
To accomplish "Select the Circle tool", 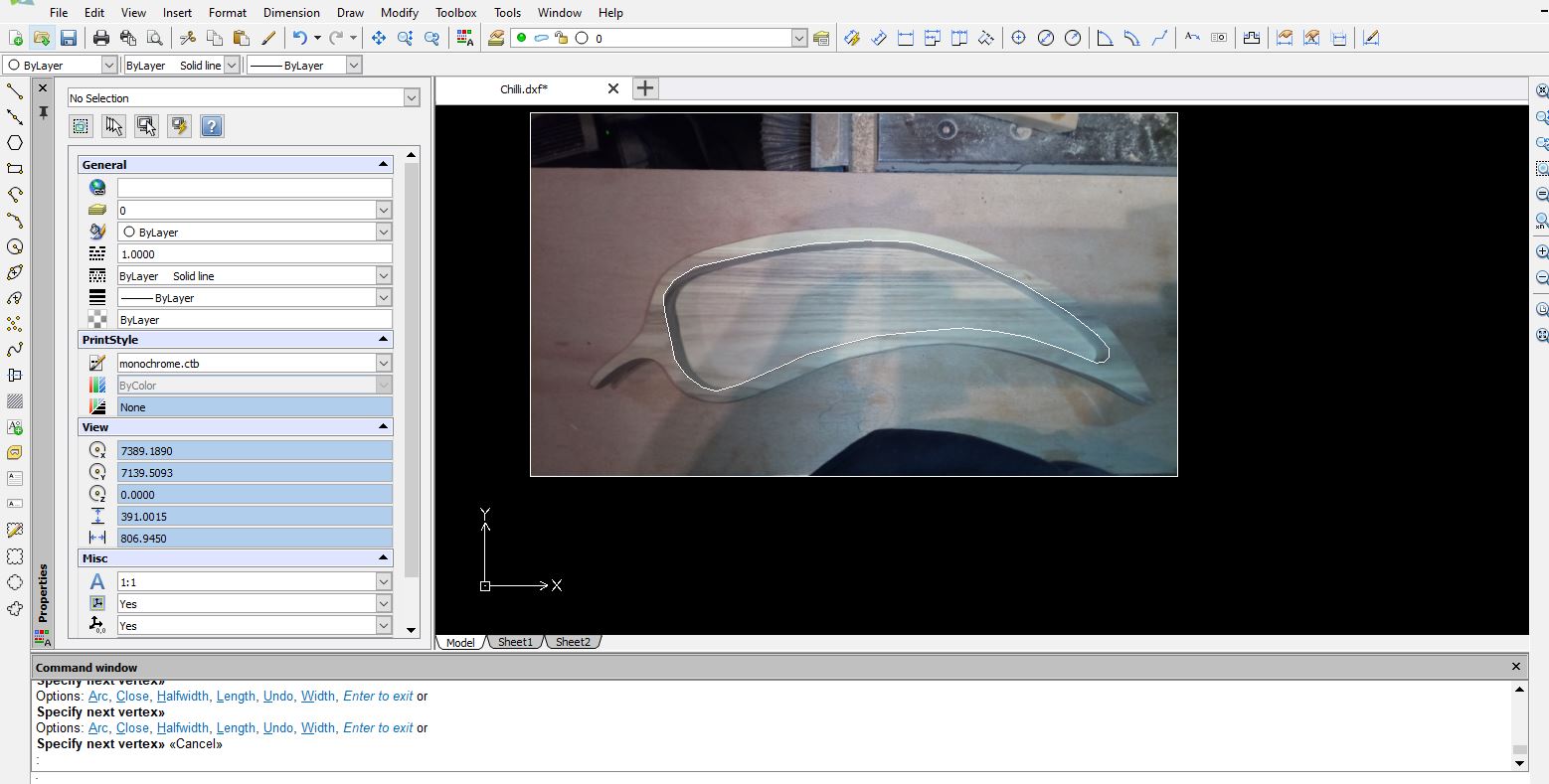I will pos(15,246).
